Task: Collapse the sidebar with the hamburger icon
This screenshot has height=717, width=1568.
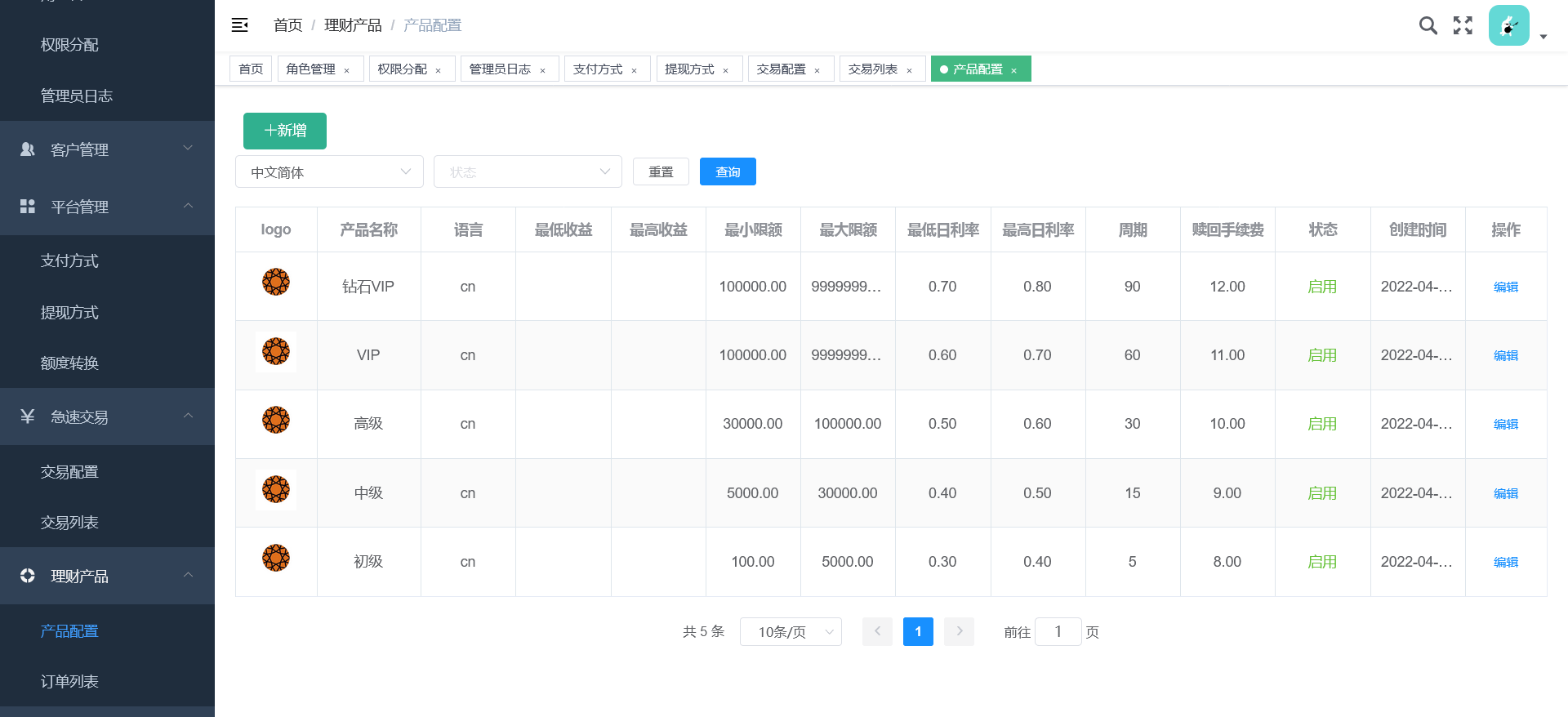Action: (x=239, y=25)
